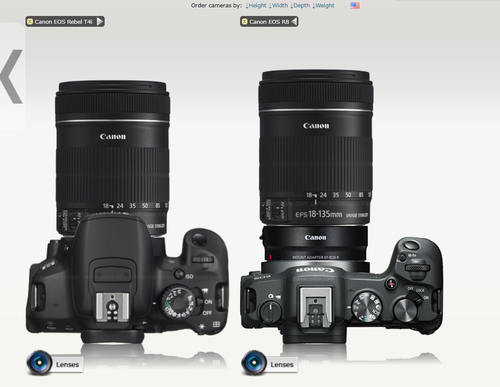
Task: Move EOS R8 left with arrow icon
Action: (x=294, y=22)
